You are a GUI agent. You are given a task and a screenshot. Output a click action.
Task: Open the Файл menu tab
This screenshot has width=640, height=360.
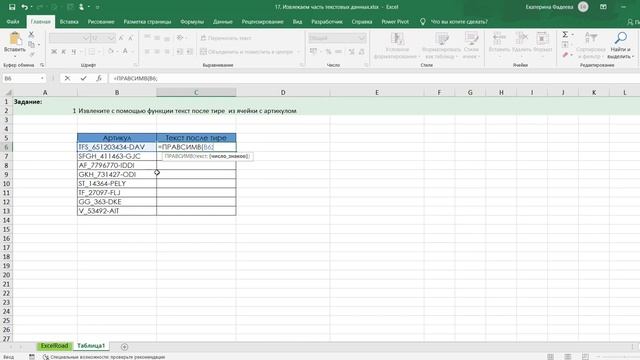coord(13,22)
